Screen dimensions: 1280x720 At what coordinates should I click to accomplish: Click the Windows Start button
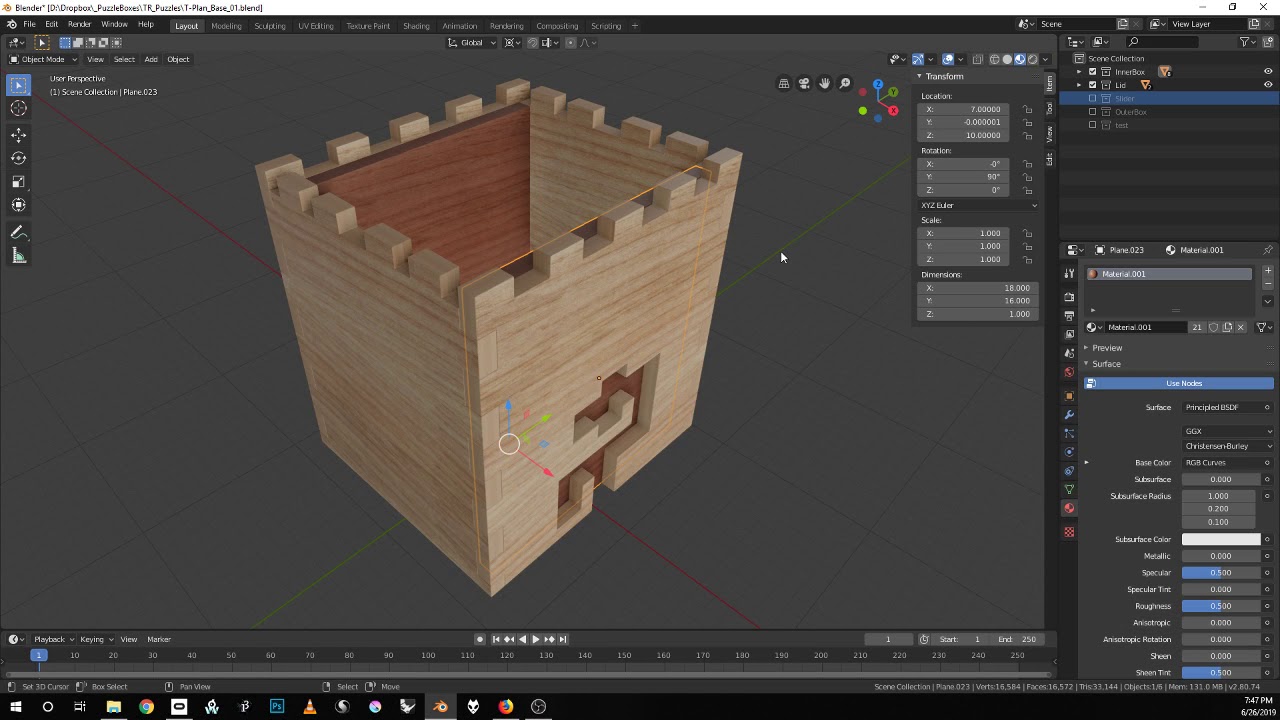16,707
